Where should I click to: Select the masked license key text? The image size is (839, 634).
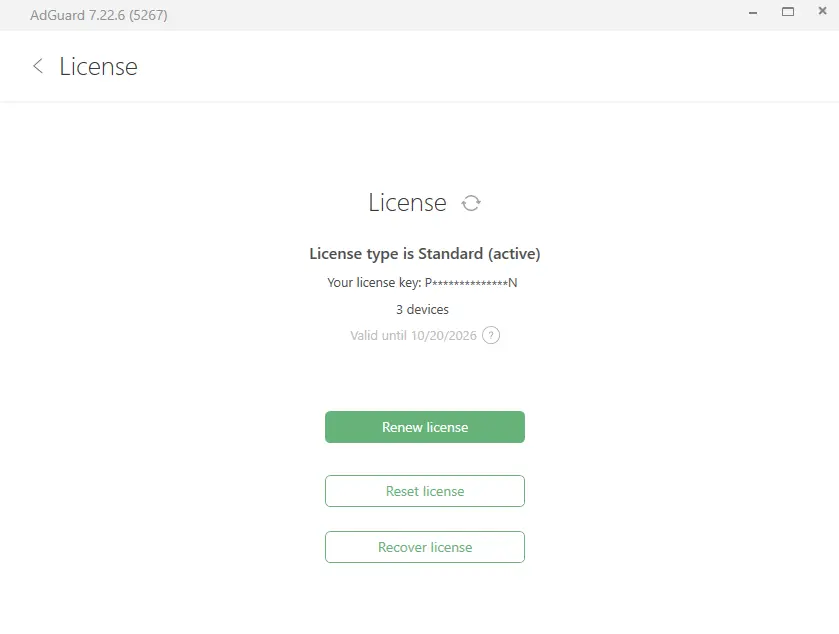[x=471, y=282]
